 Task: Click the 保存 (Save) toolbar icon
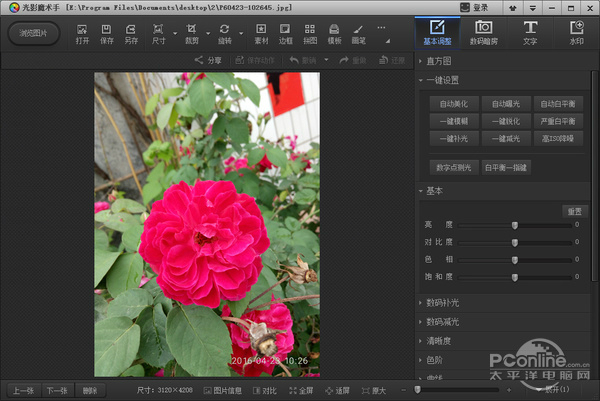107,32
